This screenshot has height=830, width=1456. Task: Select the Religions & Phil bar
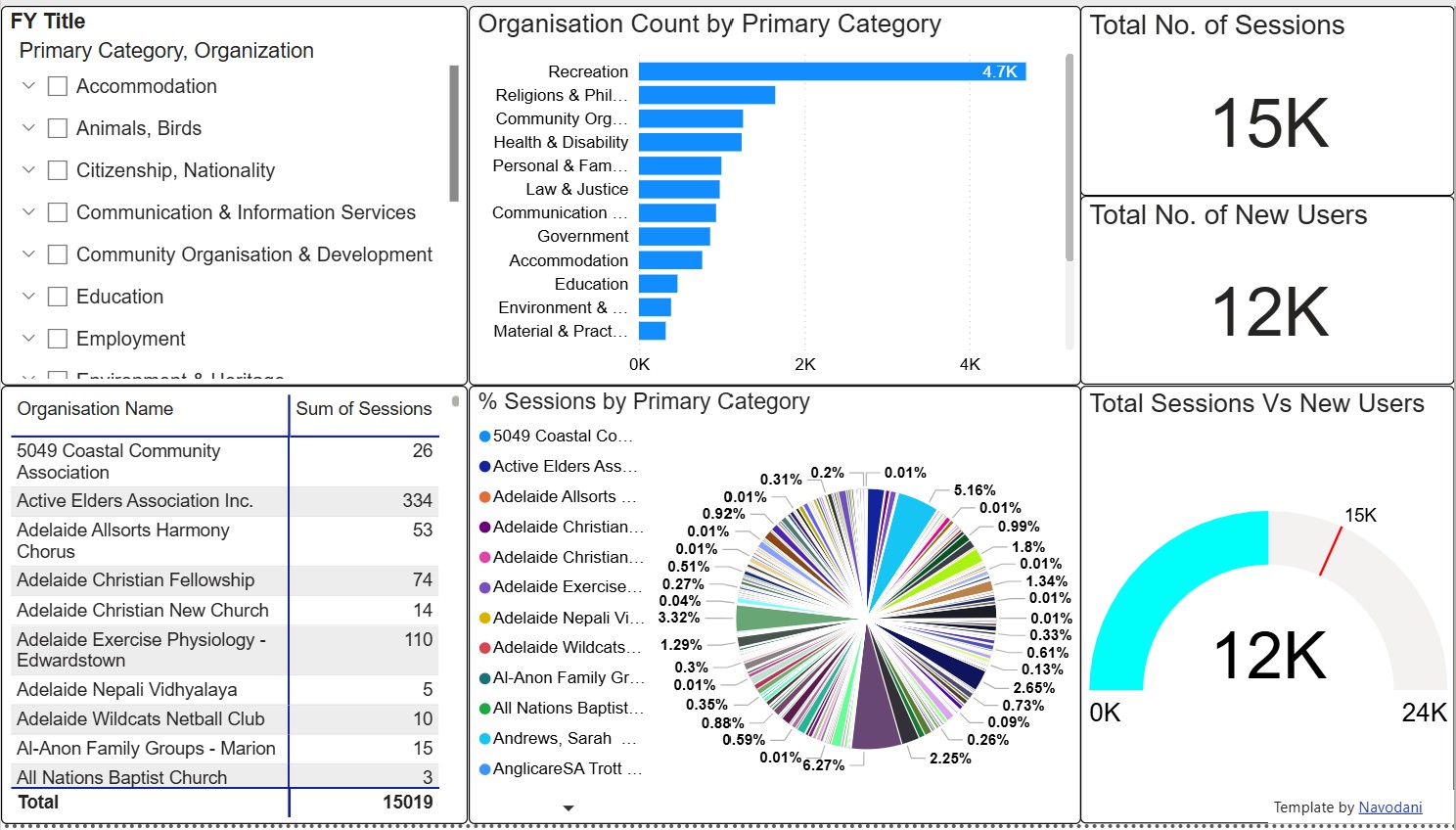coord(705,95)
